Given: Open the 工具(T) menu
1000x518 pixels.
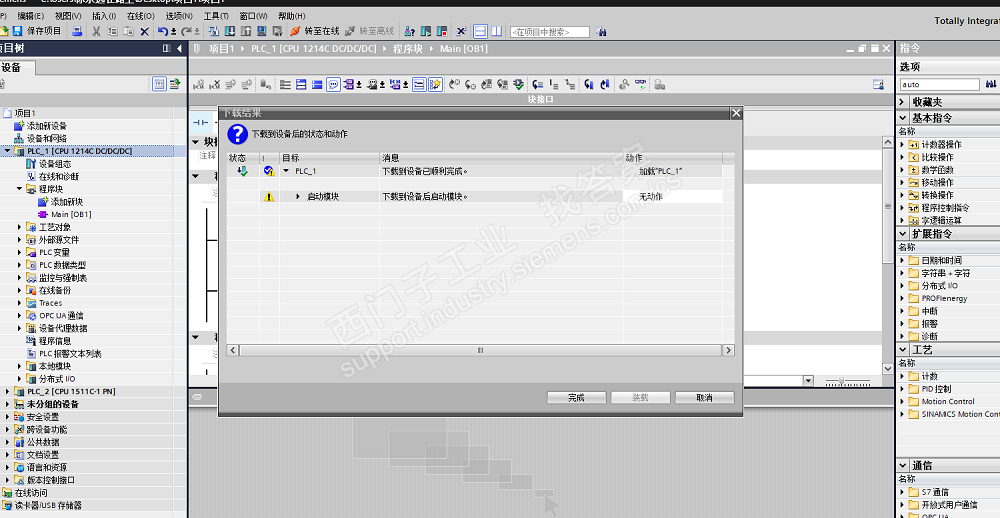Looking at the screenshot, I should [216, 16].
